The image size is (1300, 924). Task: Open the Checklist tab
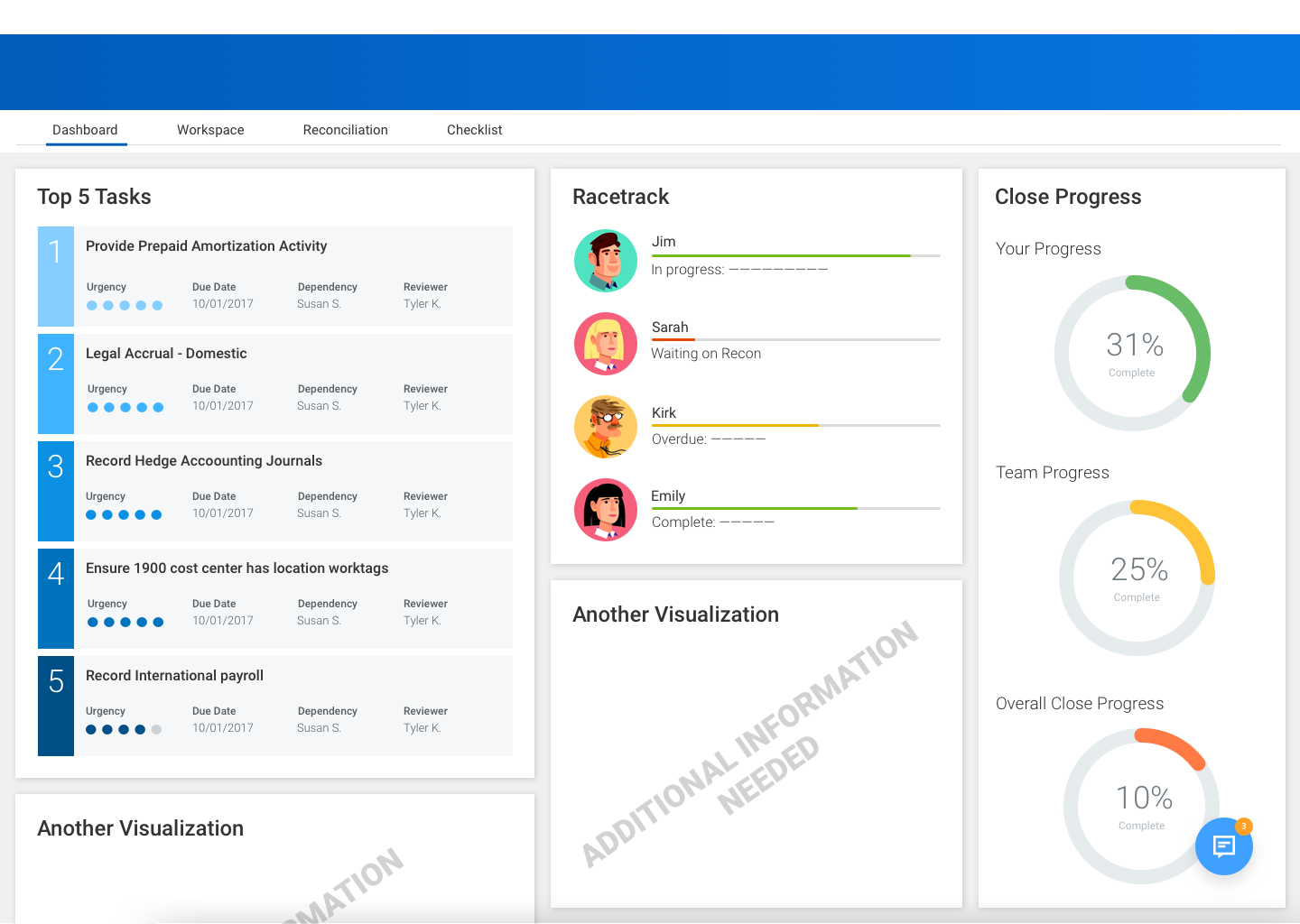tap(475, 130)
